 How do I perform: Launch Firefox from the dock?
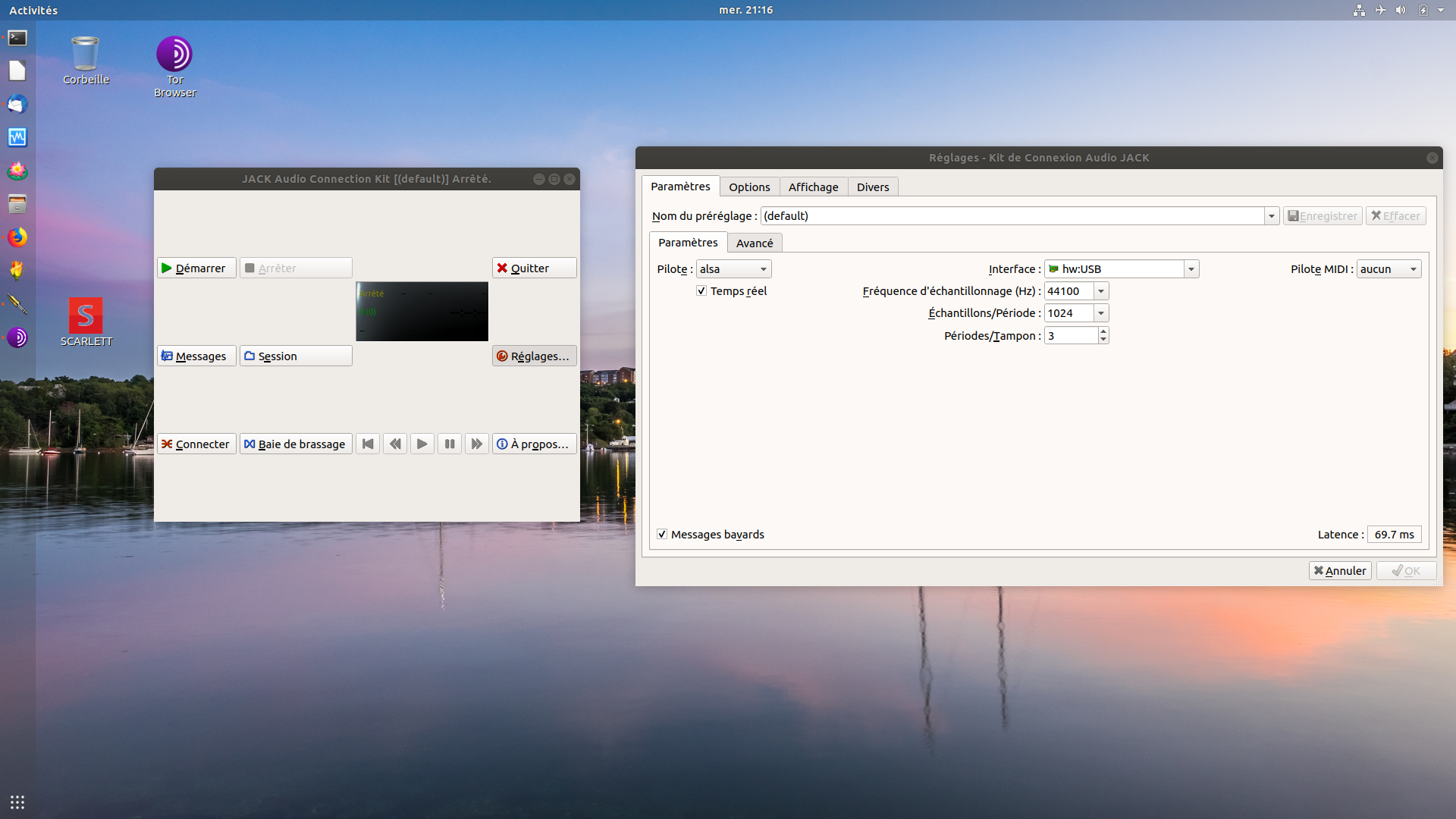click(17, 237)
